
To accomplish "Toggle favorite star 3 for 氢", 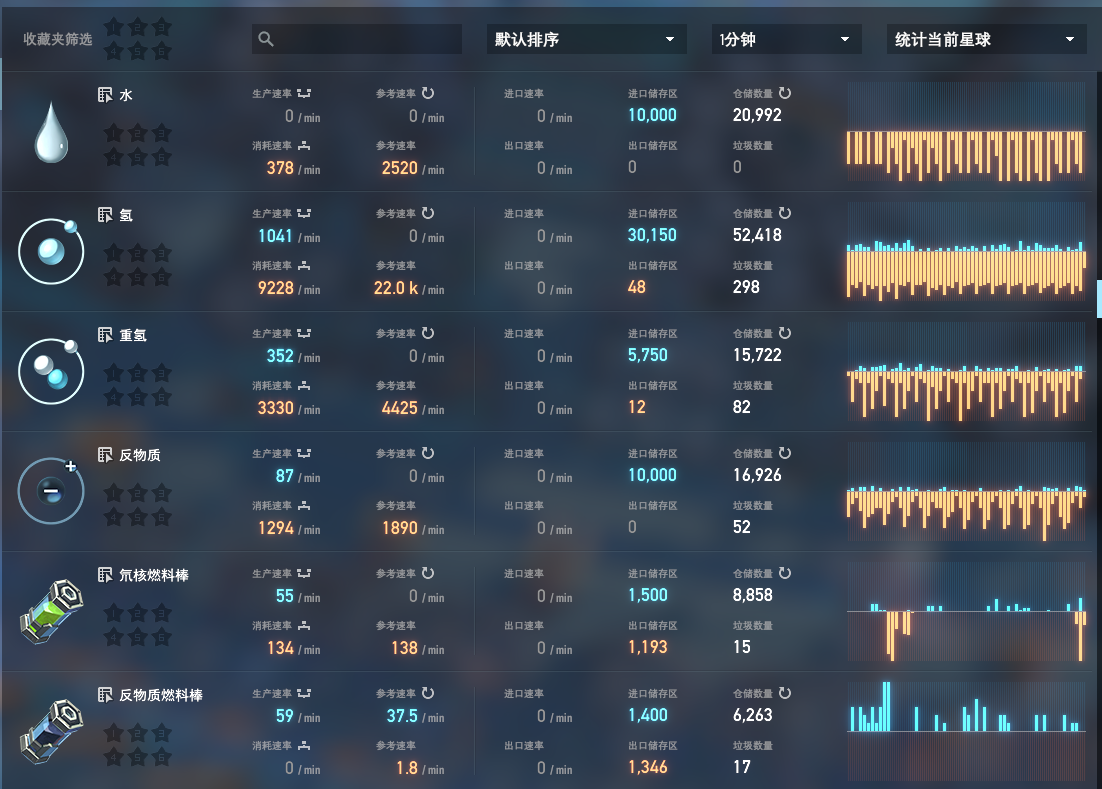I will (x=162, y=252).
